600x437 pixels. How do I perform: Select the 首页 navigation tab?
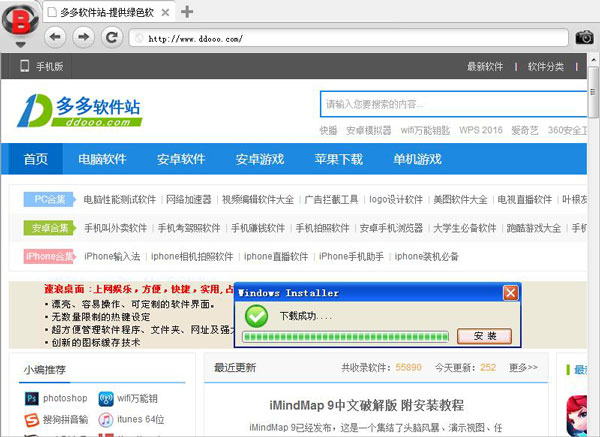36,159
